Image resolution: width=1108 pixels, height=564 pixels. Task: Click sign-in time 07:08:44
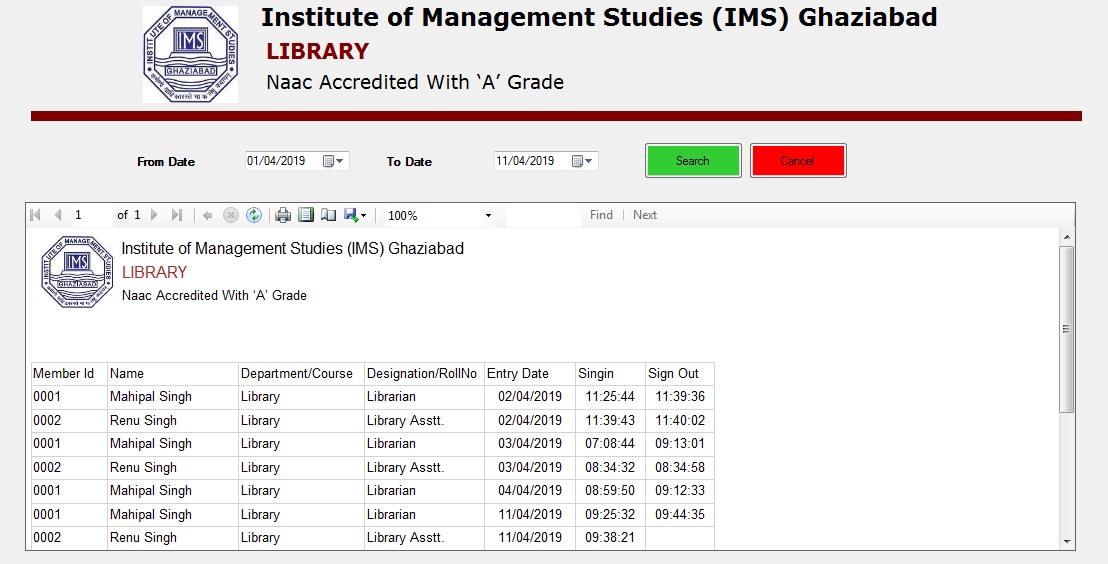tap(610, 444)
